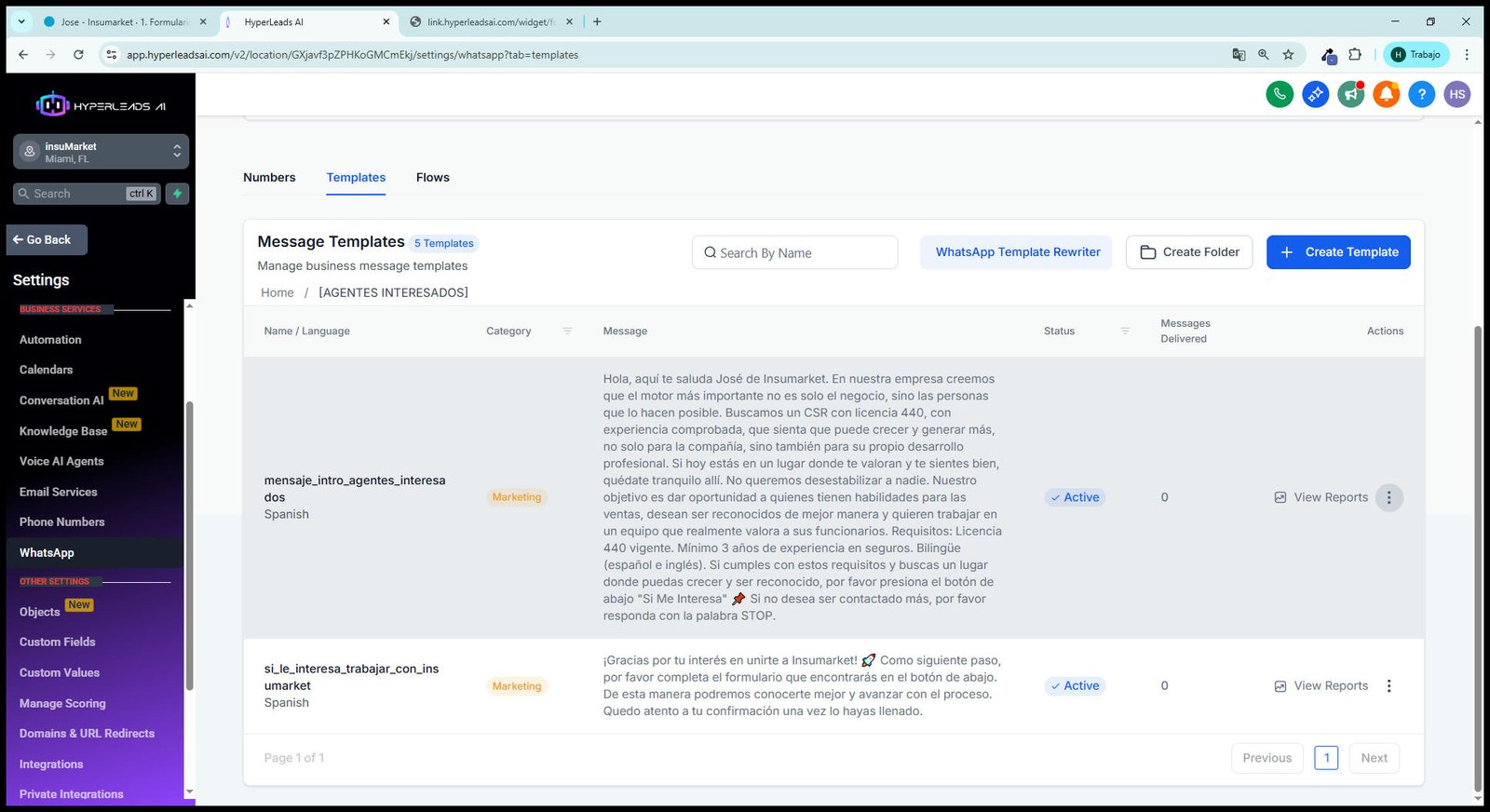Image resolution: width=1490 pixels, height=812 pixels.
Task: Click the green phone dialer icon
Action: [1280, 94]
